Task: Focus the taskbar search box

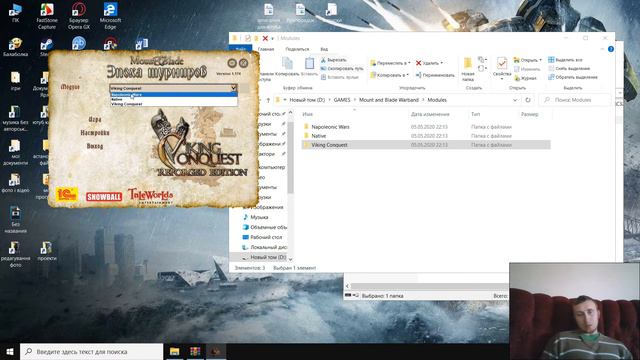Action: [91, 351]
